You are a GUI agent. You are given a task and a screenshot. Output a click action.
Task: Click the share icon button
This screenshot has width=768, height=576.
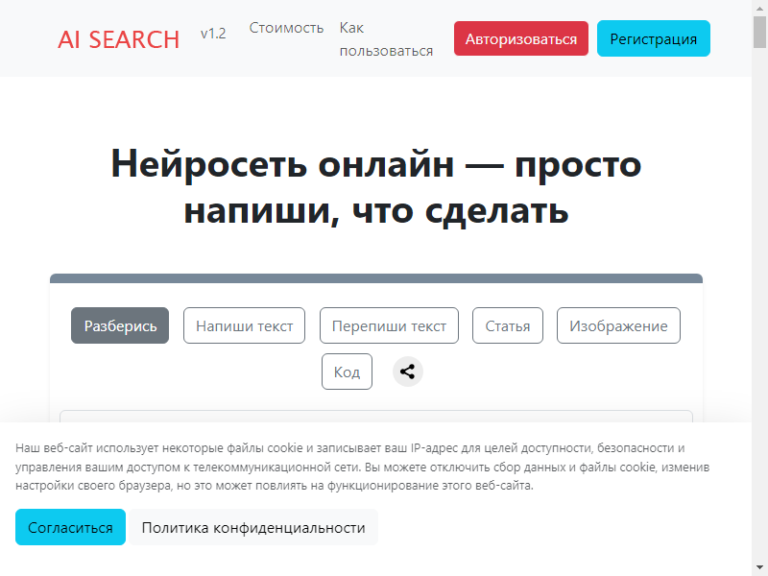click(408, 372)
